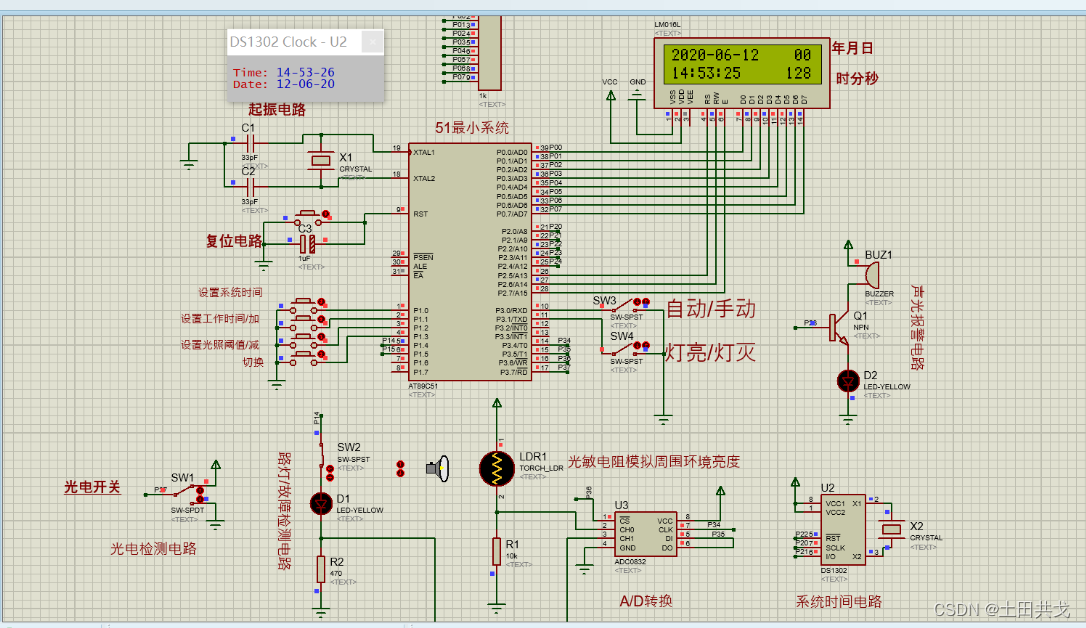1086x628 pixels.
Task: Select the X1 crystal component
Action: [321, 161]
